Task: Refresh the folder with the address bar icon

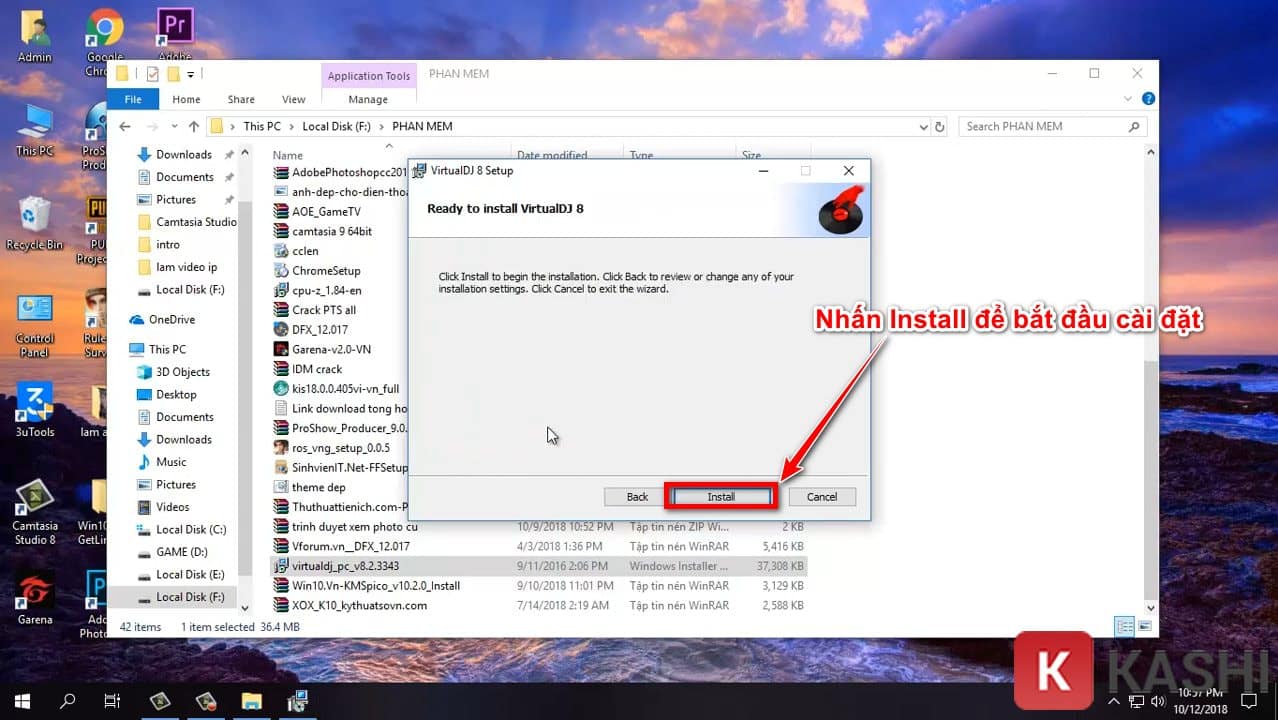Action: coord(938,126)
